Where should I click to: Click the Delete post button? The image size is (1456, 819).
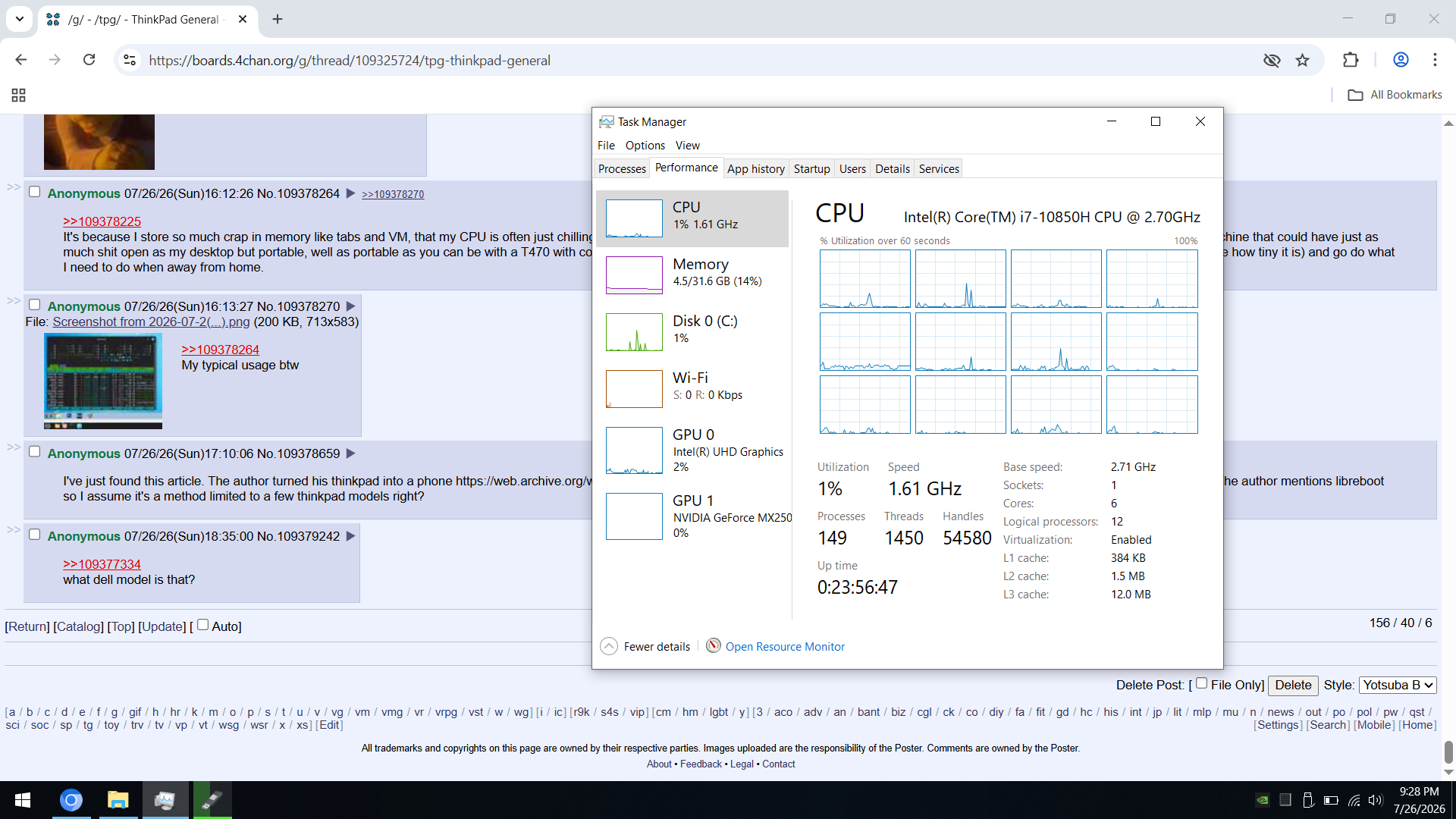(x=1293, y=685)
